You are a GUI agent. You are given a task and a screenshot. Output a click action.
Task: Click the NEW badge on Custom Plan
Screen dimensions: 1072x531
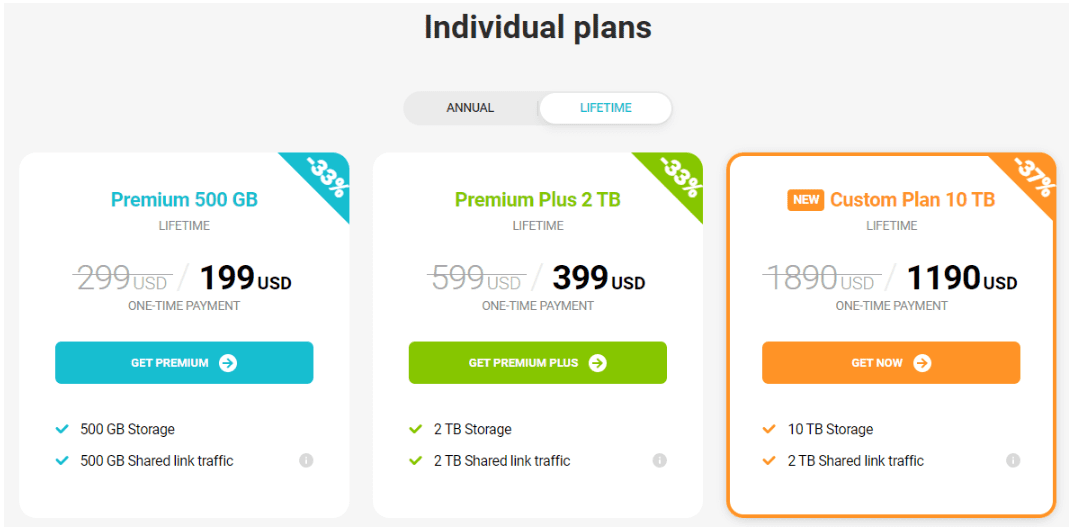(x=806, y=200)
